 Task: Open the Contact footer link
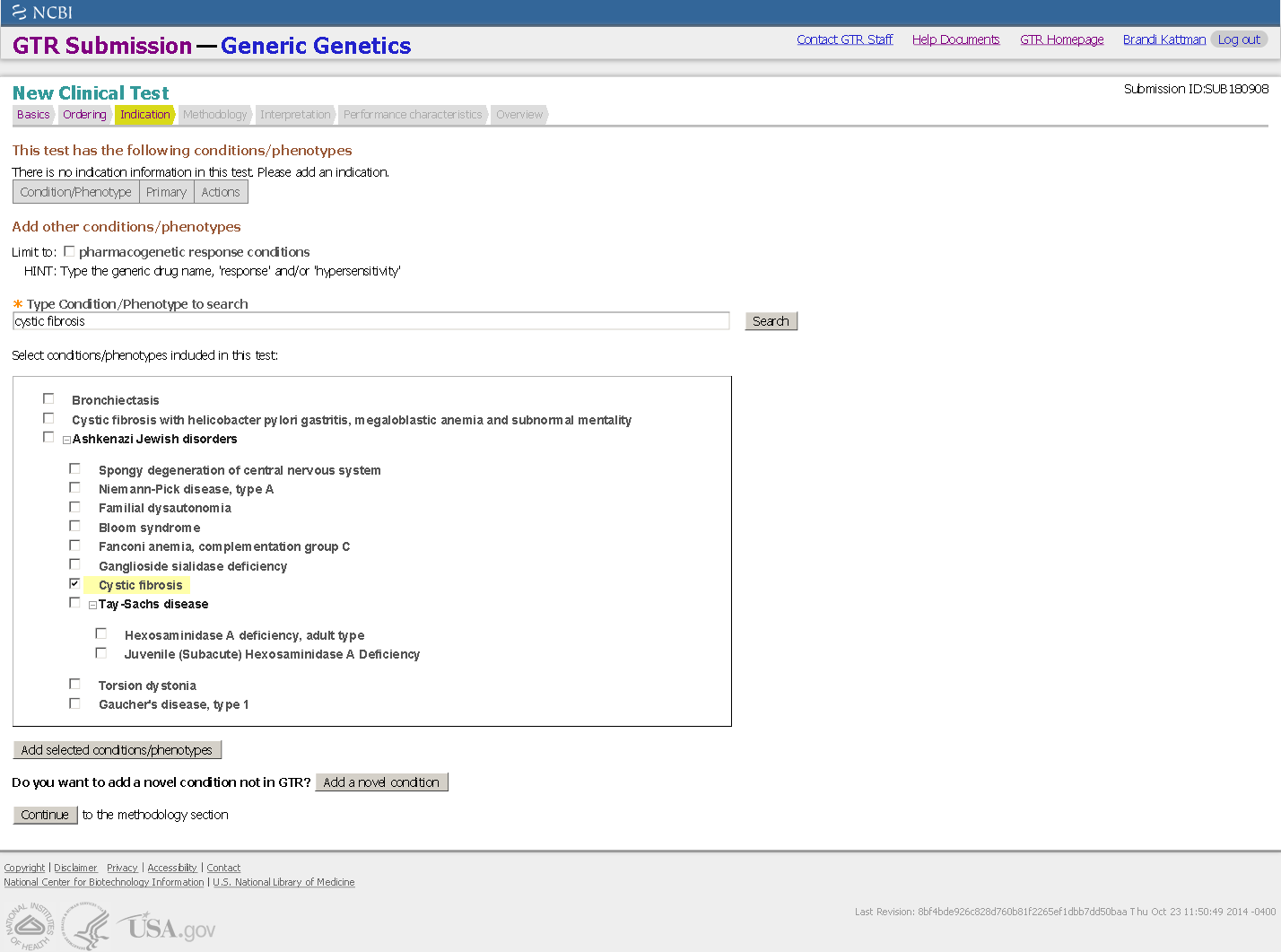(x=223, y=868)
